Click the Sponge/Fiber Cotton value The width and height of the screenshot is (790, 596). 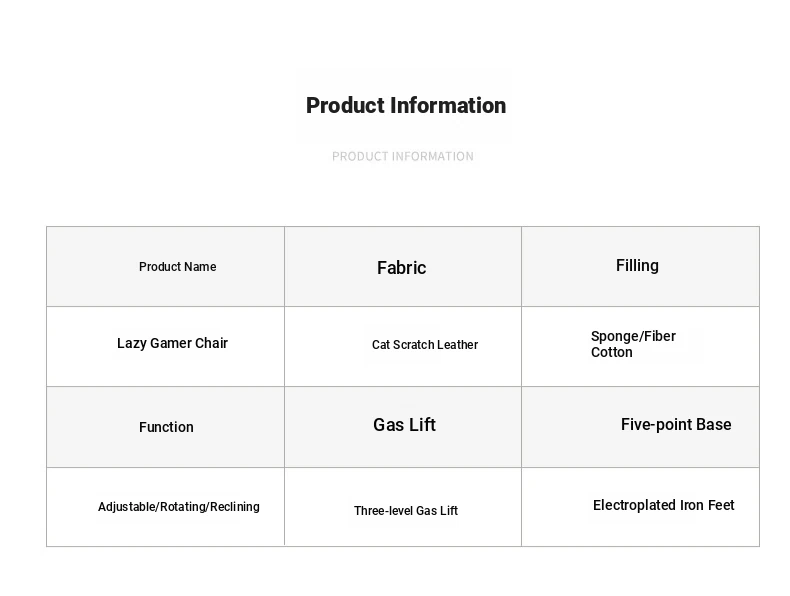pos(633,344)
